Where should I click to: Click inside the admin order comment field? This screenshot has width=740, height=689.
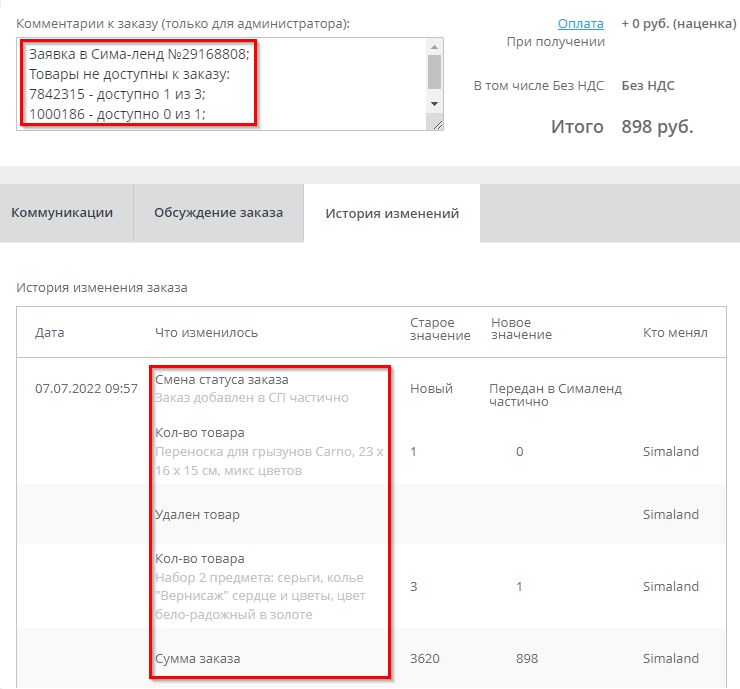[x=220, y=85]
